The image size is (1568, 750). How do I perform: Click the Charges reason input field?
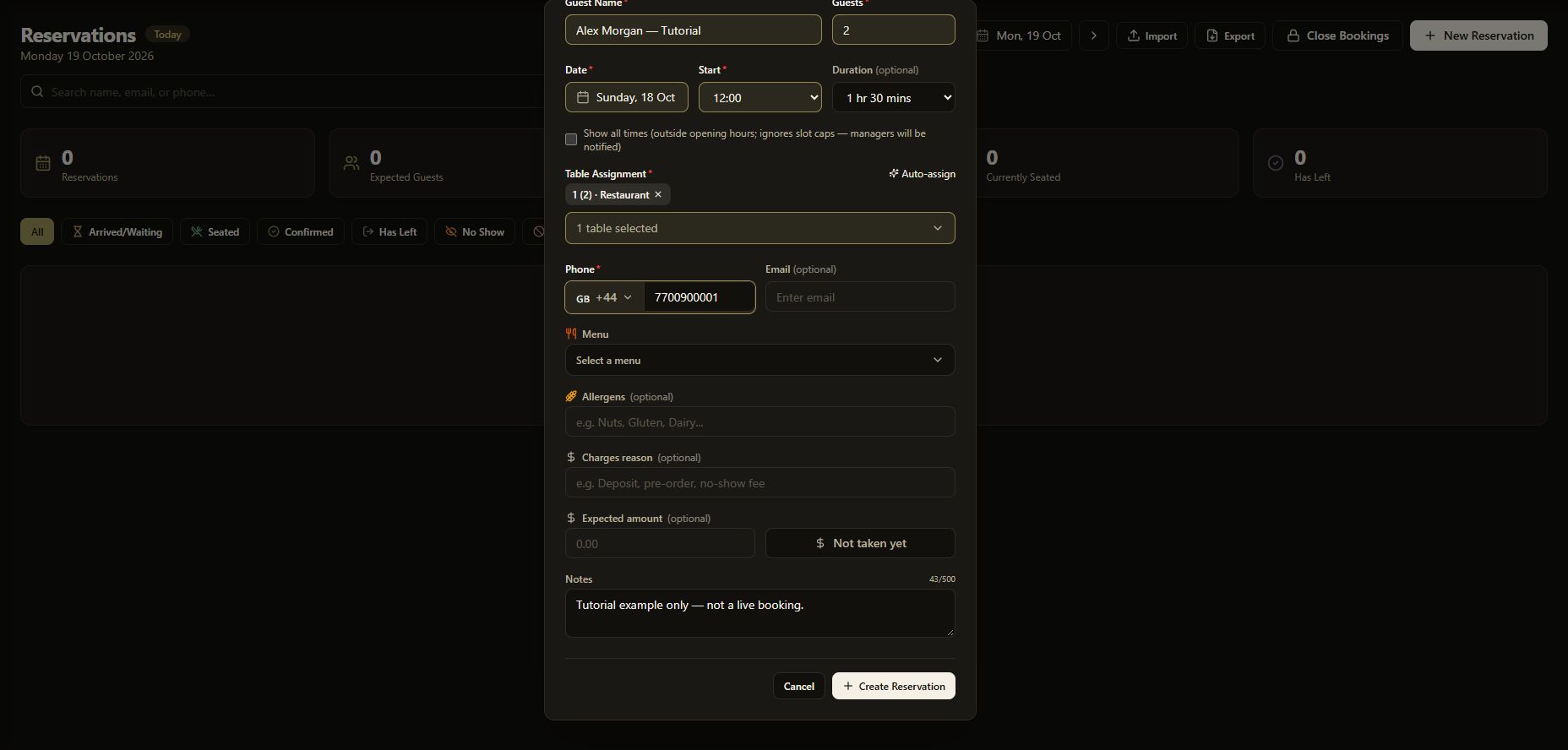760,482
